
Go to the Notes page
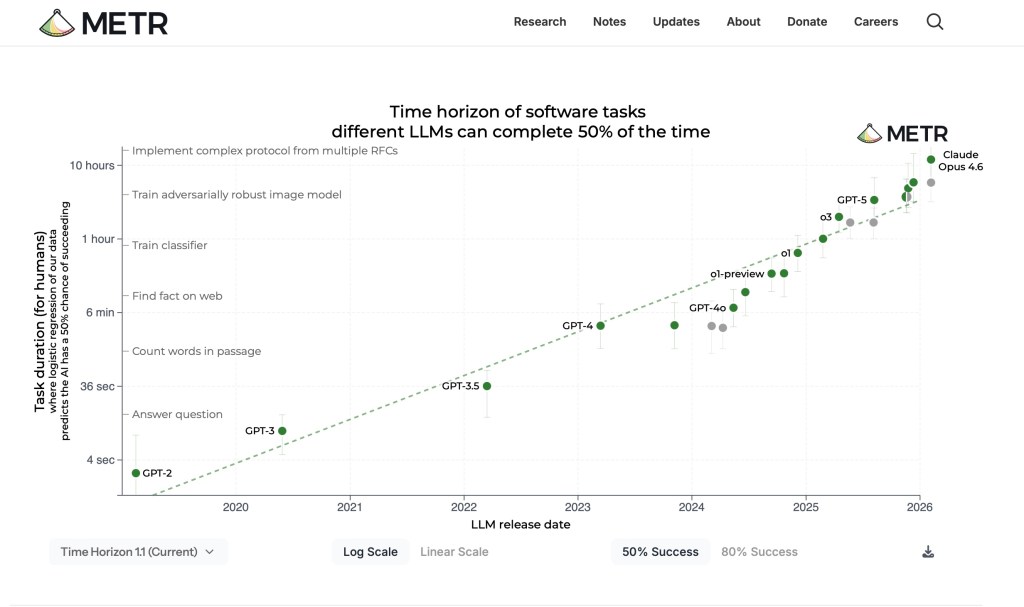(x=609, y=22)
